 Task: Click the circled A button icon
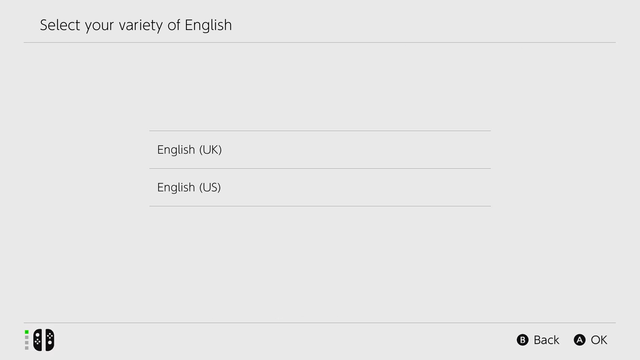click(580, 340)
